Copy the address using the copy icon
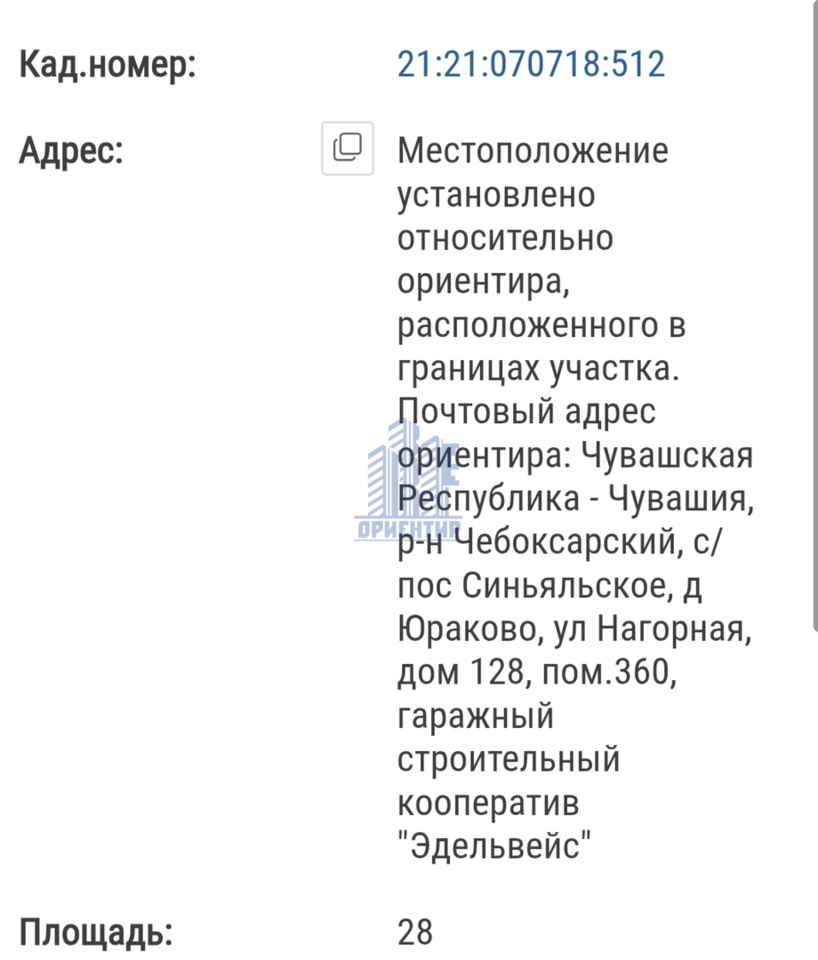The height and width of the screenshot is (960, 818). coord(348,148)
